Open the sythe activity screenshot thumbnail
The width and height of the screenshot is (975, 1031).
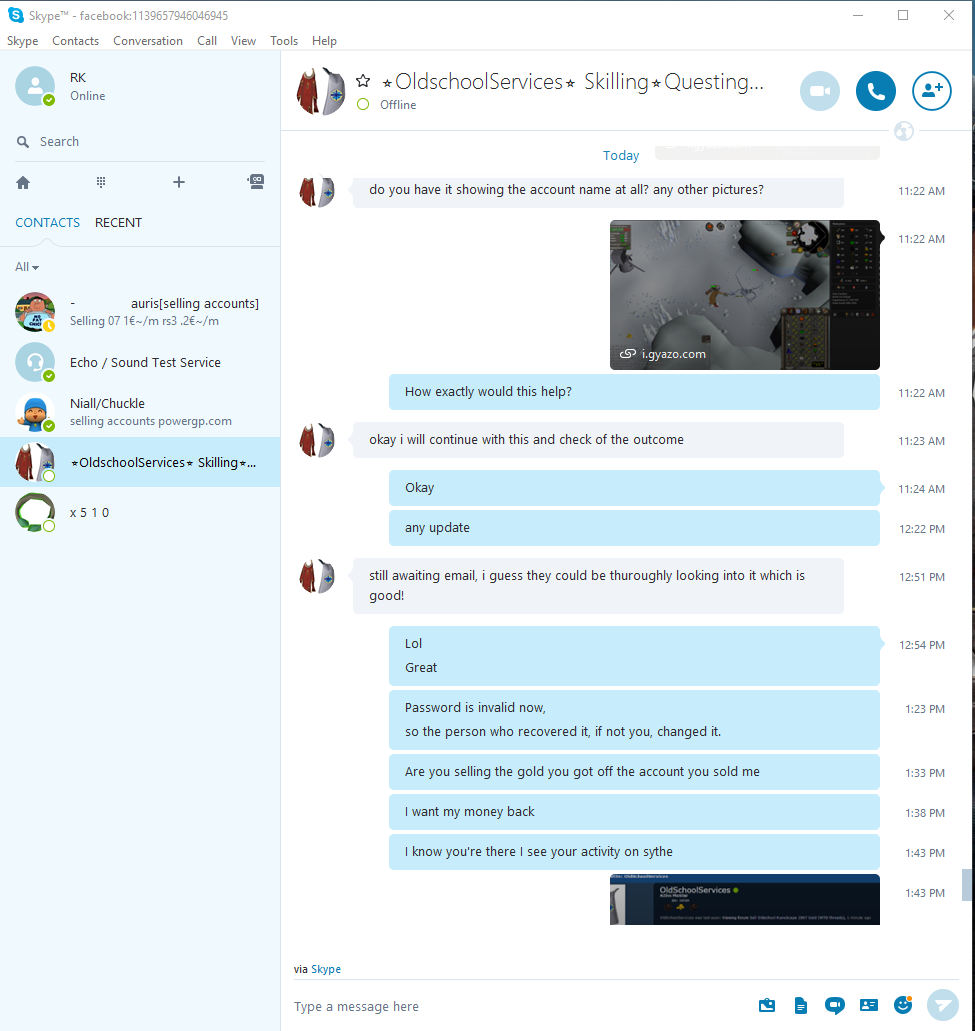pyautogui.click(x=744, y=899)
